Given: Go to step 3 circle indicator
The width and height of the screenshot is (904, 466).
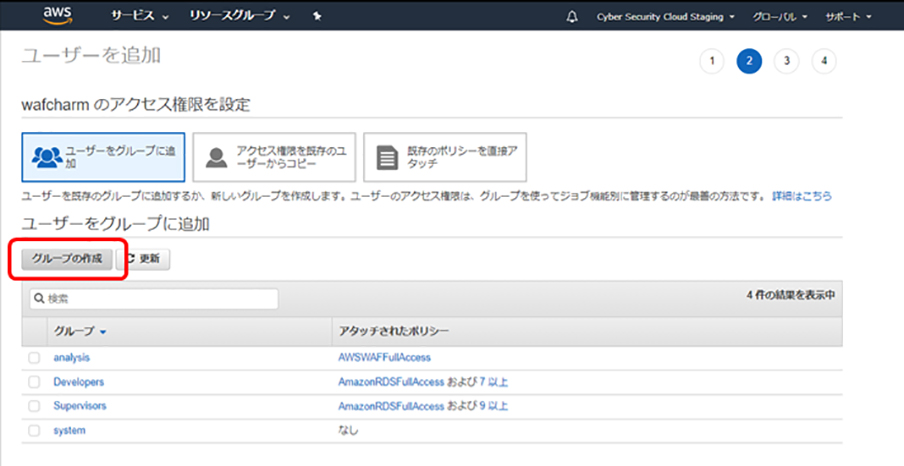Looking at the screenshot, I should [x=786, y=61].
